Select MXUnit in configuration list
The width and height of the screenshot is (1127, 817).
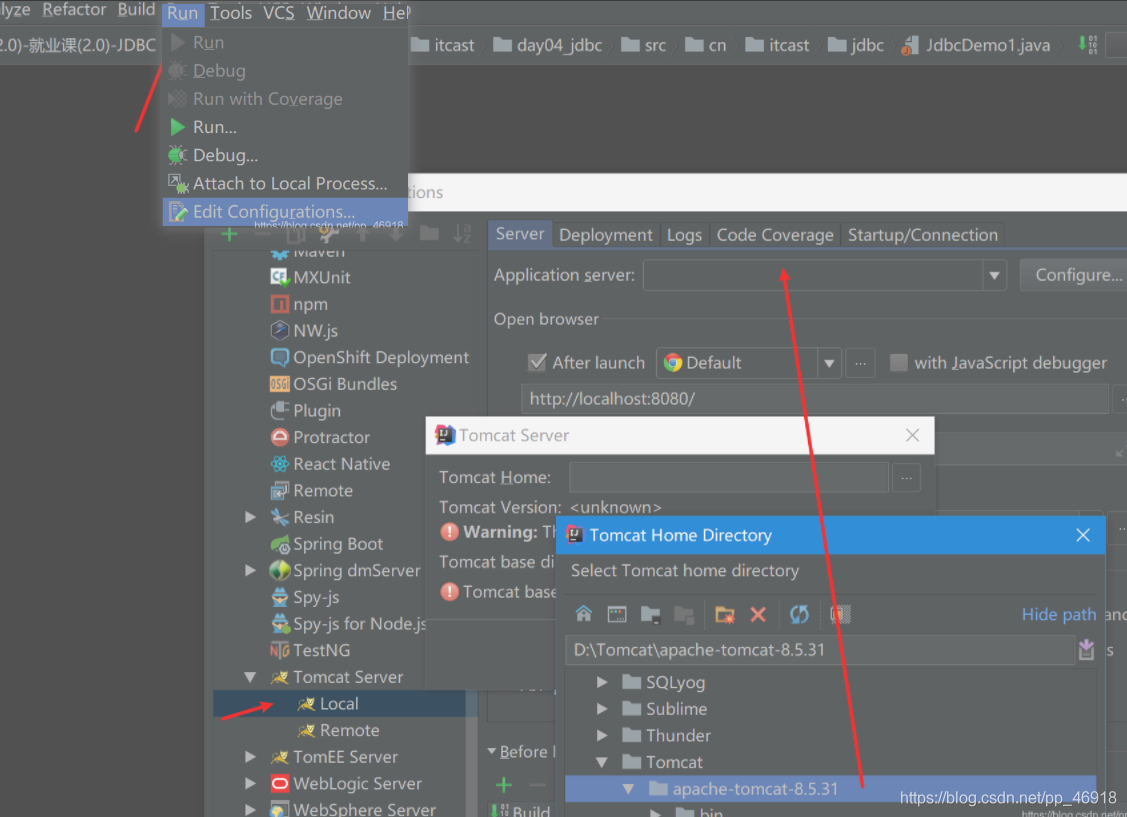point(310,277)
